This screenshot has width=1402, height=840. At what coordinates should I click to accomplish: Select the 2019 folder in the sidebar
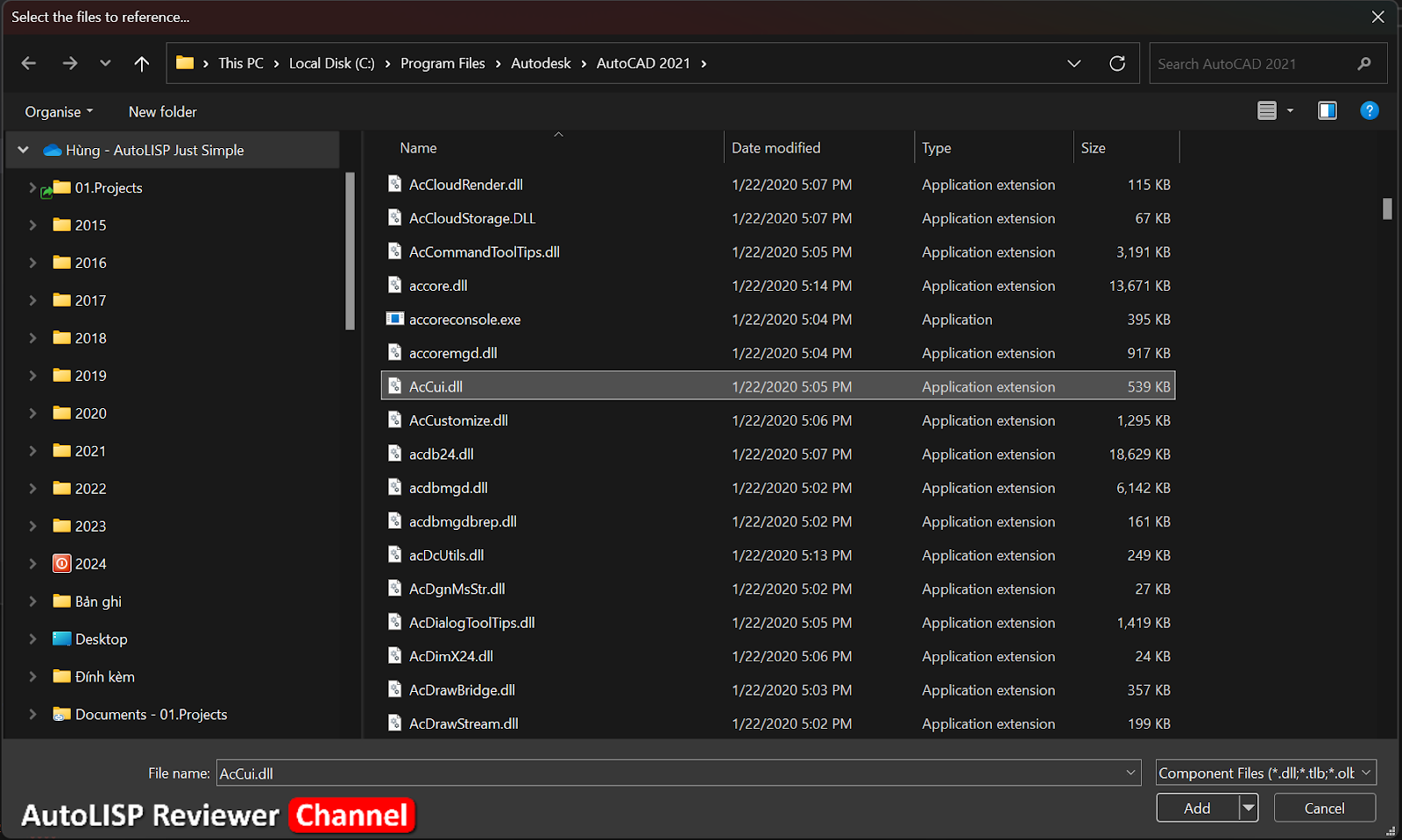(80, 376)
